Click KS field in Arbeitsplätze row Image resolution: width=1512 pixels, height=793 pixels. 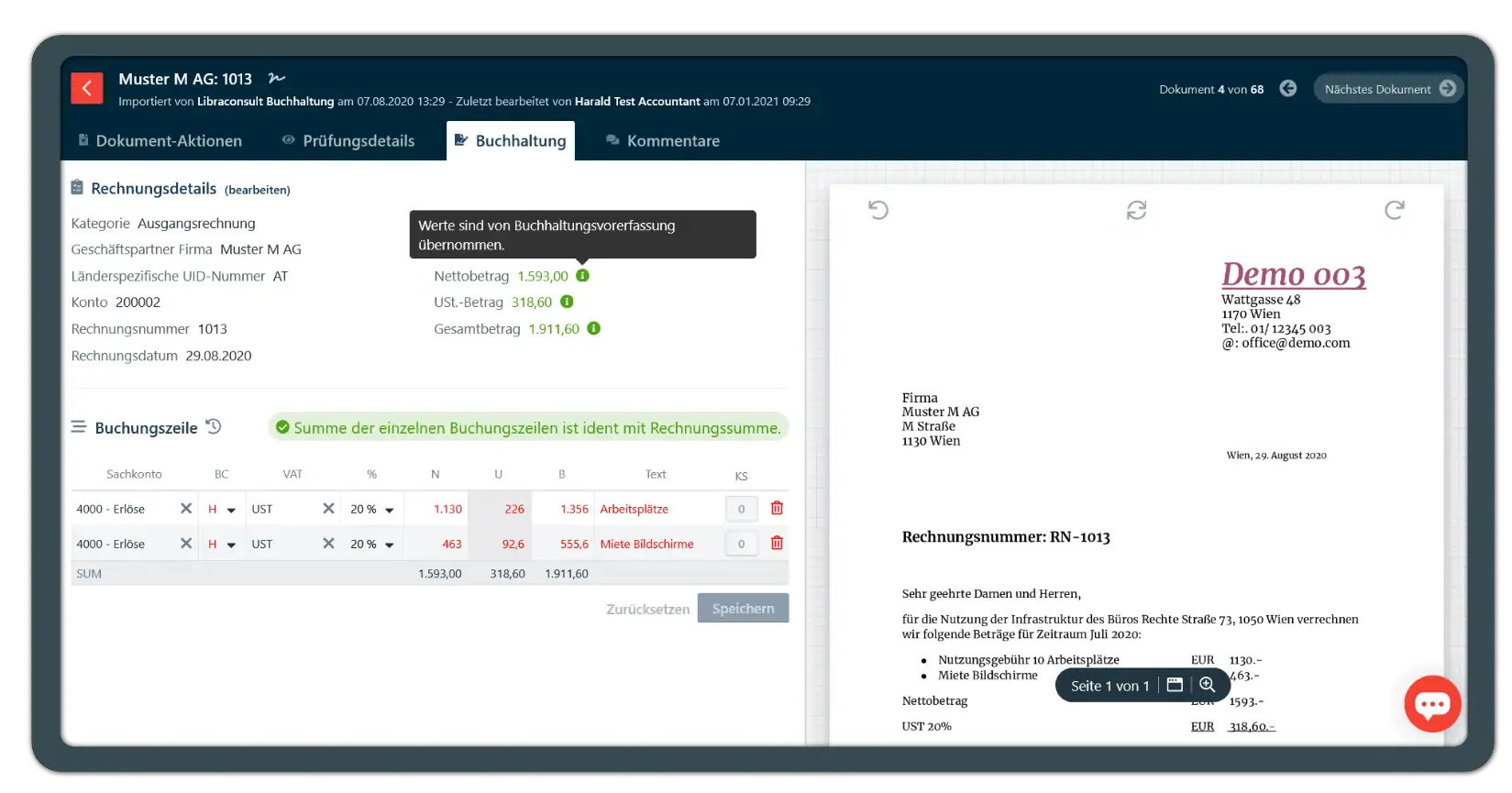coord(742,509)
